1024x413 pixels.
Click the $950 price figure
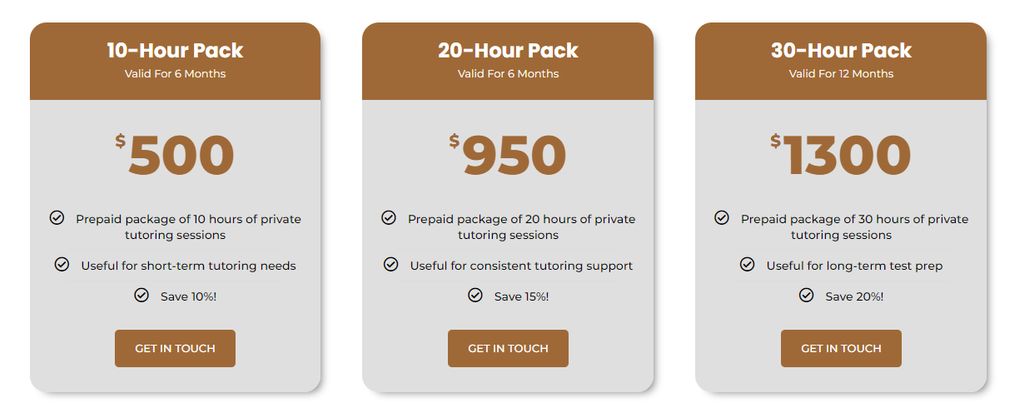coord(508,156)
